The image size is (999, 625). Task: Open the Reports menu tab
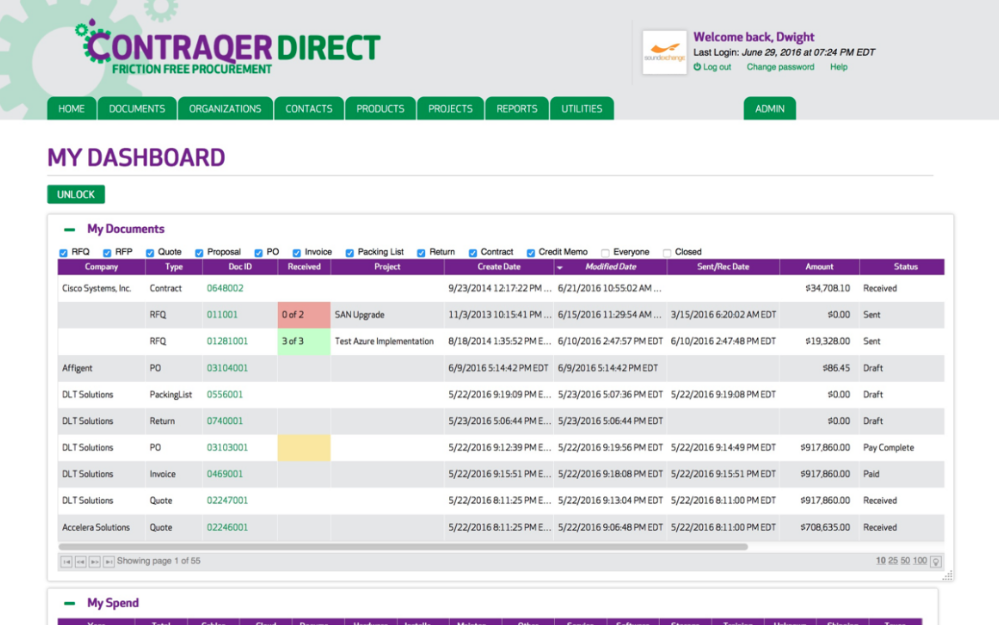click(517, 109)
